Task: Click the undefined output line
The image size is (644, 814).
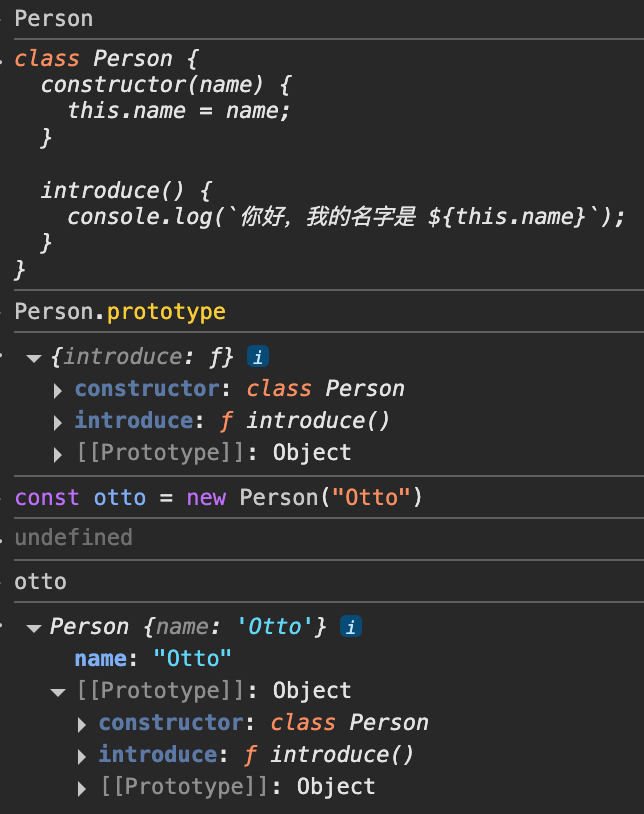Action: [73, 537]
